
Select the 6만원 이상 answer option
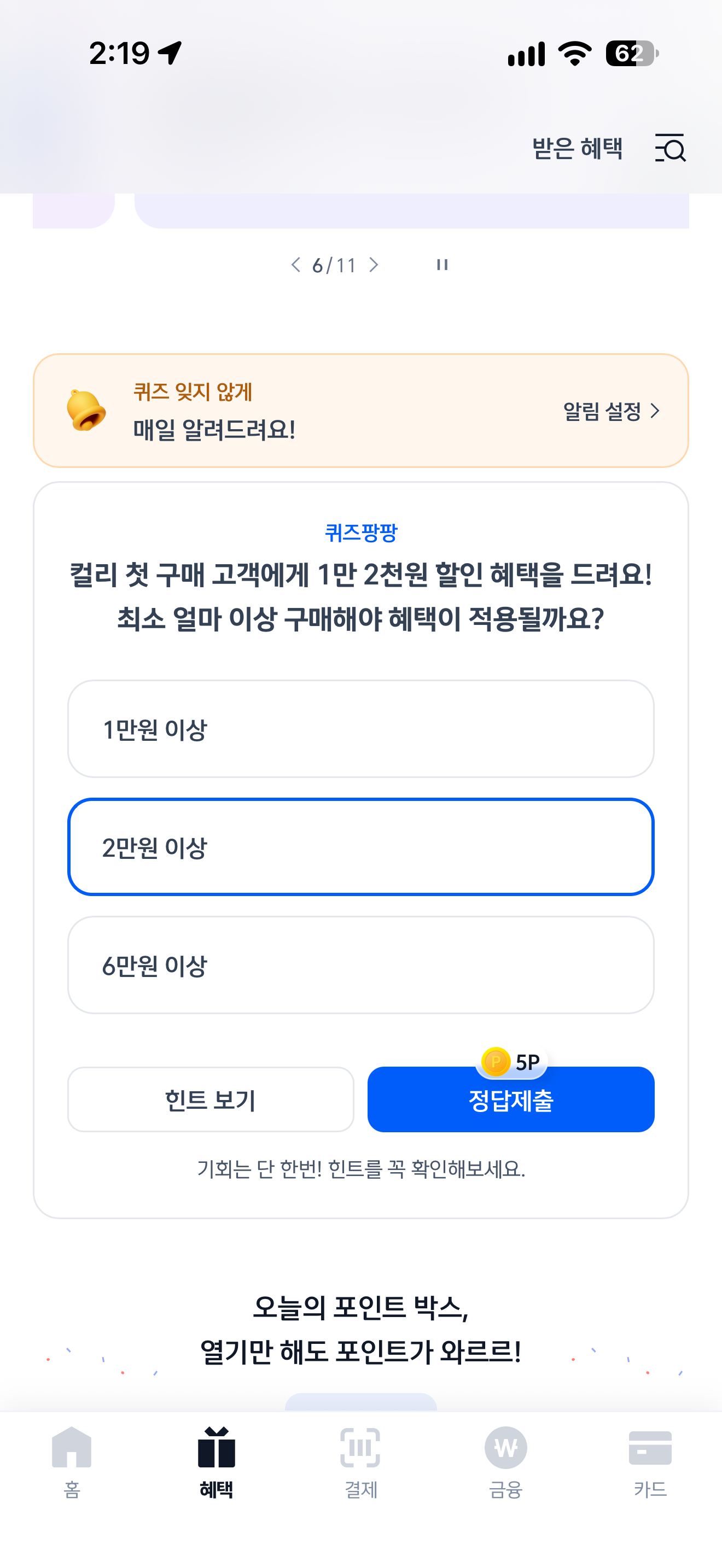point(360,965)
